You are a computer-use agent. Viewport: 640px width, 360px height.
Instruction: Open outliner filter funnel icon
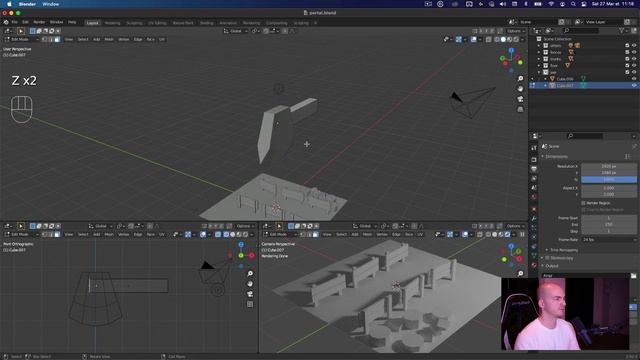click(x=622, y=31)
